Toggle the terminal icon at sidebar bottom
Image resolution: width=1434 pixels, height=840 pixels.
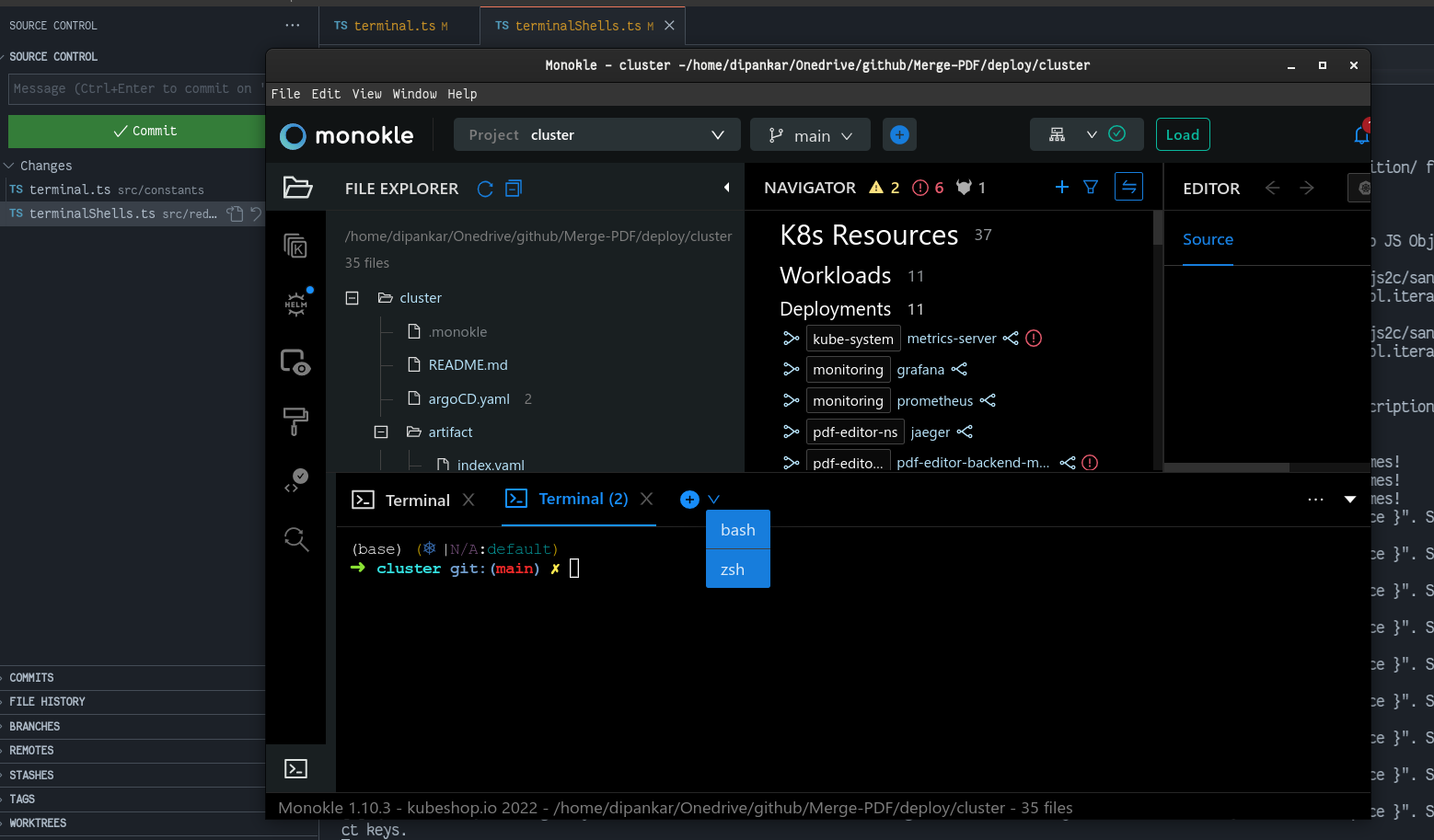click(296, 769)
